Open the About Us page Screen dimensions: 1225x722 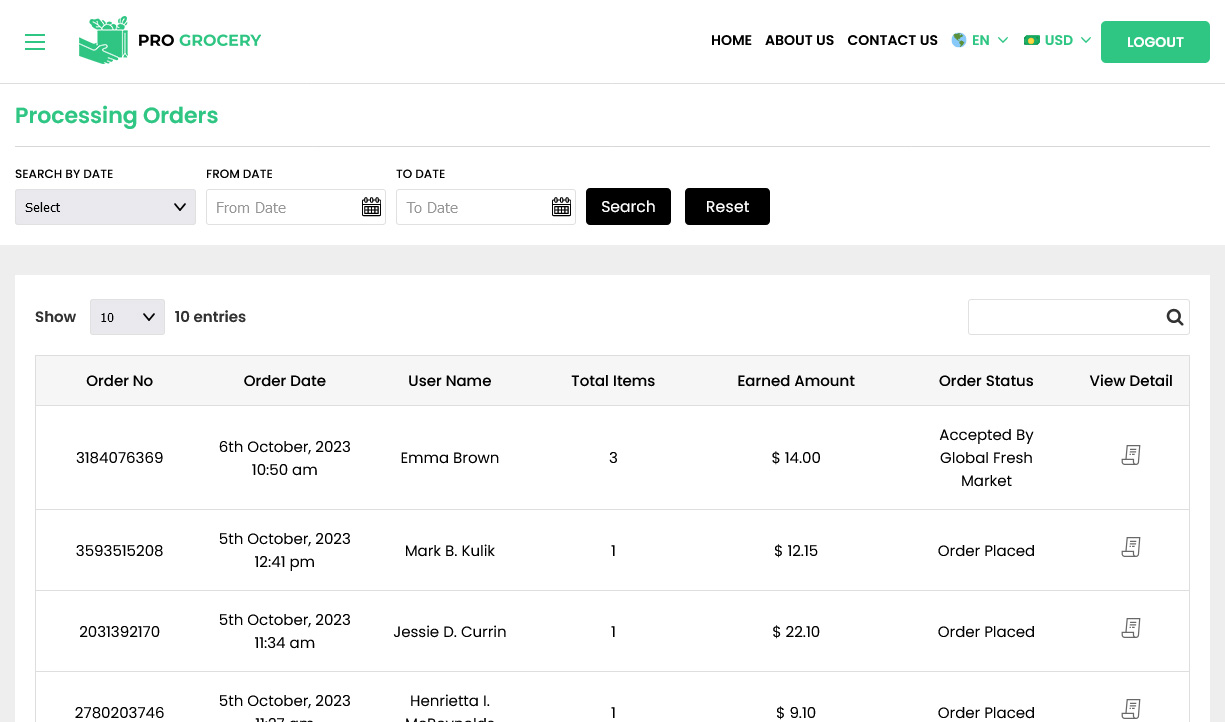click(799, 40)
